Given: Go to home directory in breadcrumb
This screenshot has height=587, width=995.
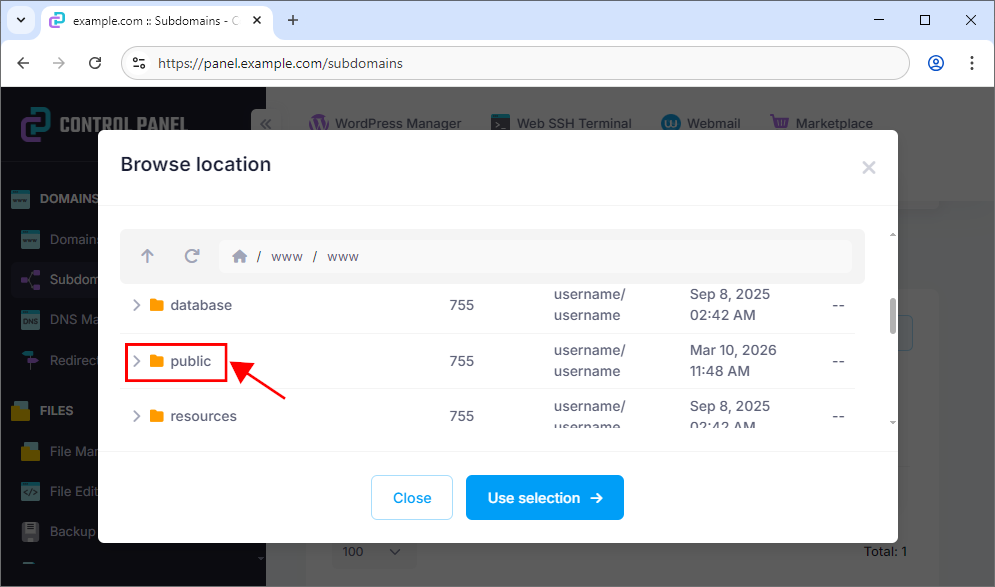Looking at the screenshot, I should pyautogui.click(x=239, y=256).
